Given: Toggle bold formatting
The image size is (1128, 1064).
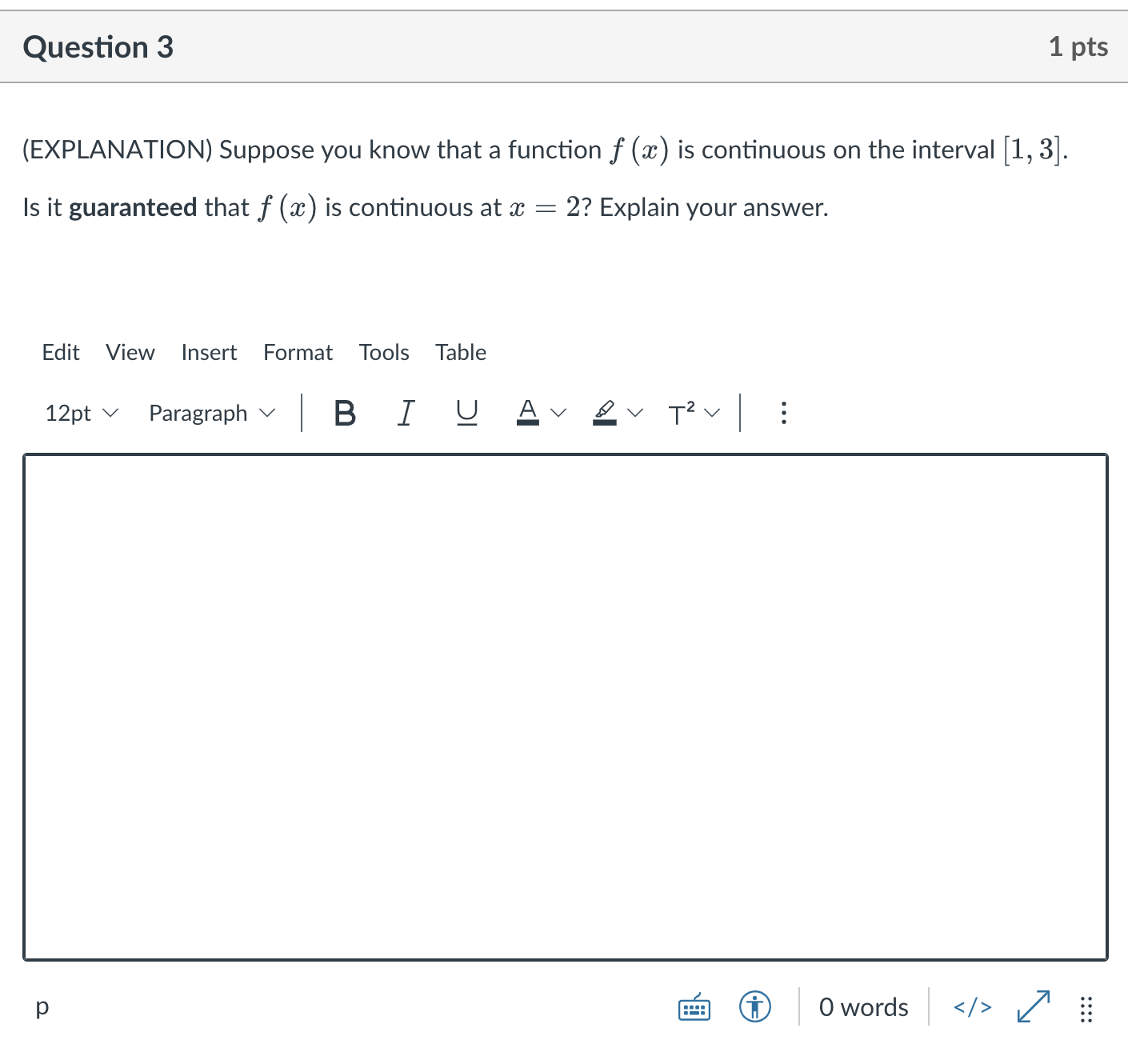Looking at the screenshot, I should [344, 413].
